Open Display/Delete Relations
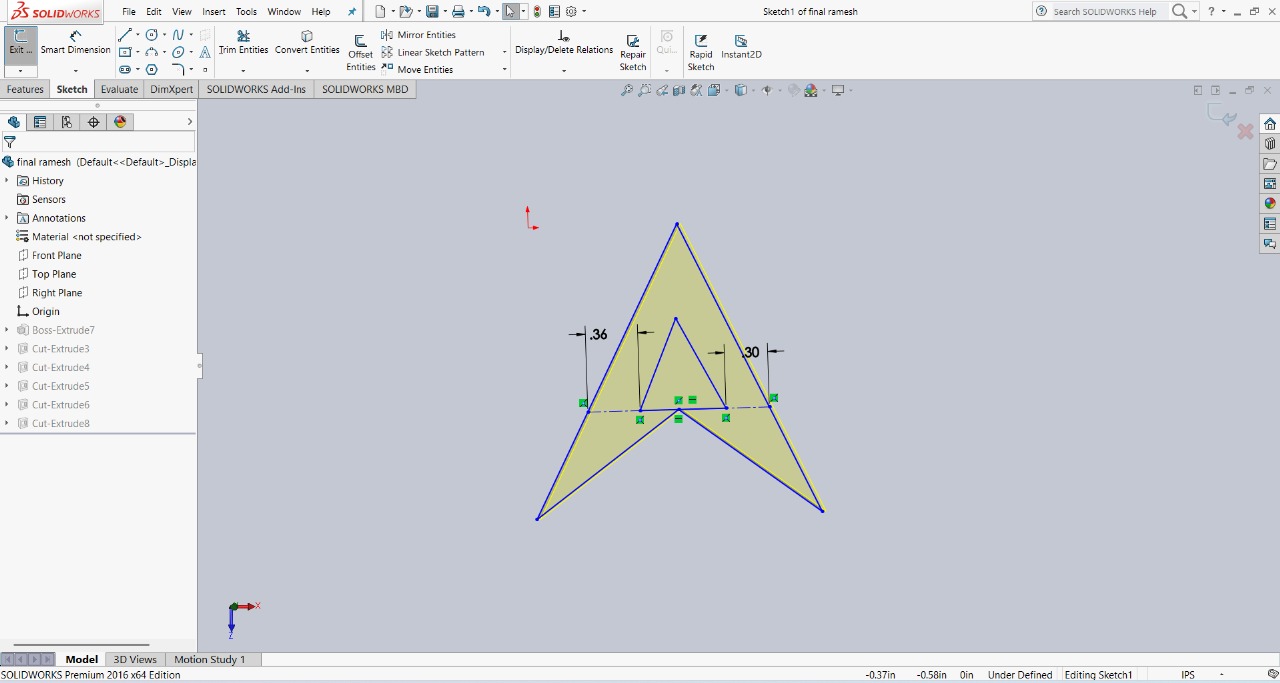 (564, 43)
